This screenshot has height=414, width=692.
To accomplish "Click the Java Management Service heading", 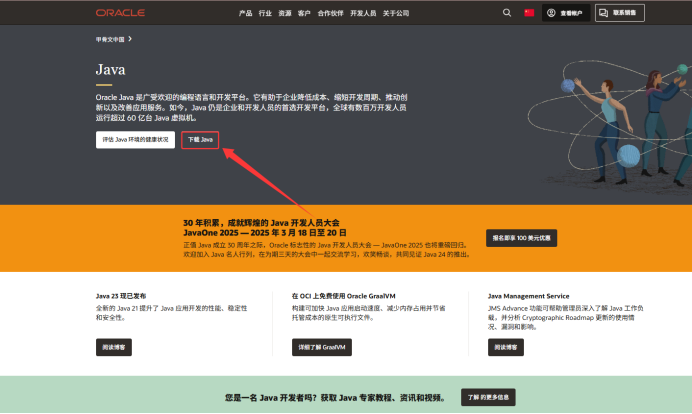I will 528,296.
